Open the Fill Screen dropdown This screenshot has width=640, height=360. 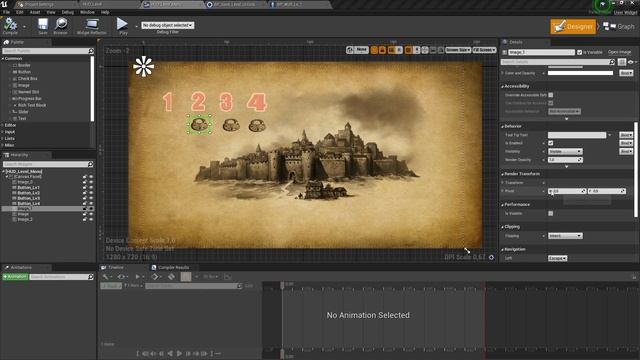coord(484,50)
